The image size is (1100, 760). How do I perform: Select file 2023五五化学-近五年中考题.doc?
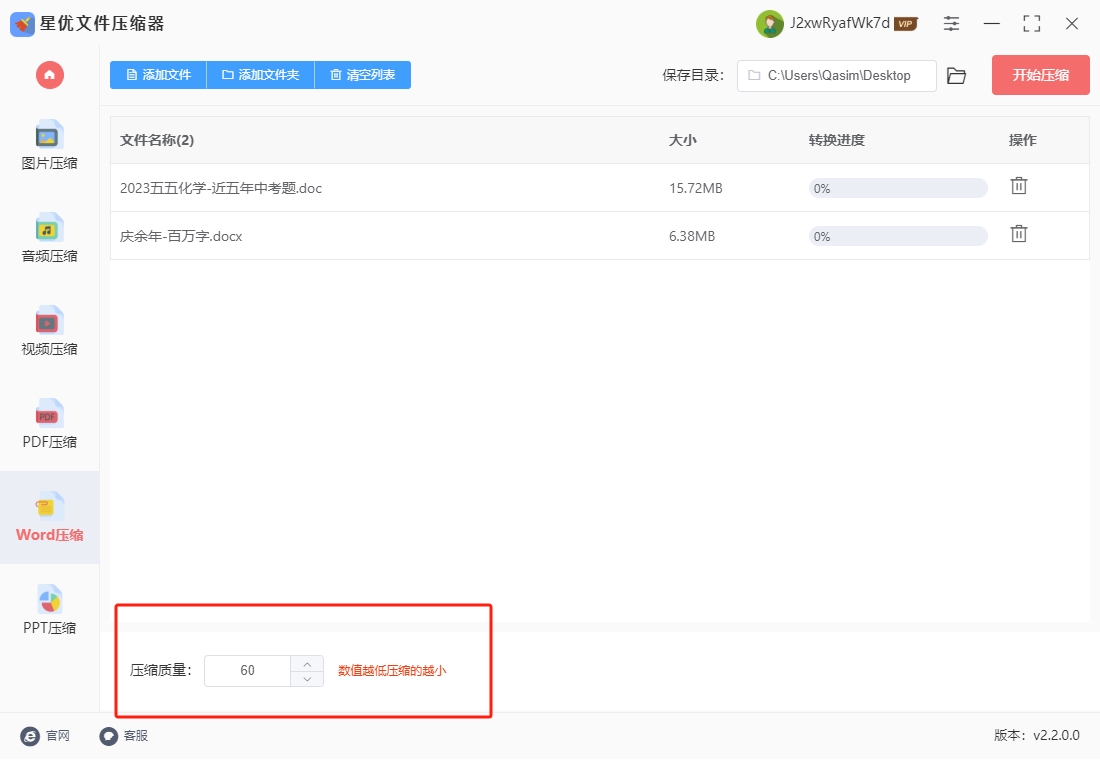tap(221, 188)
